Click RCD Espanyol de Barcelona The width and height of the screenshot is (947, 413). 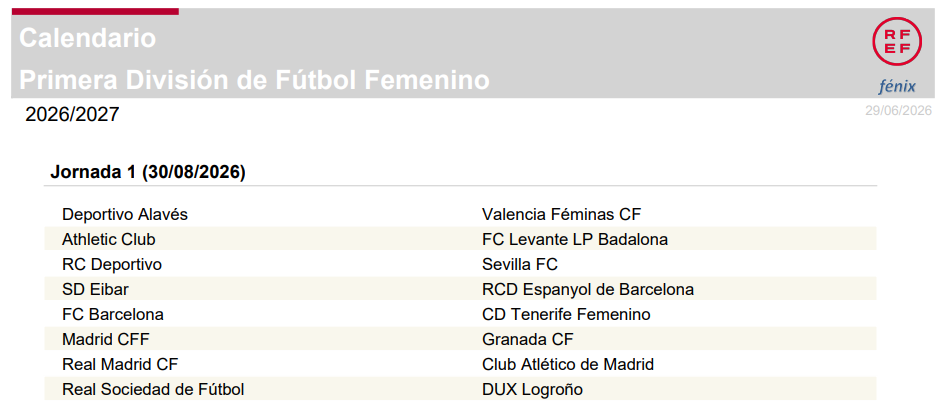[588, 290]
